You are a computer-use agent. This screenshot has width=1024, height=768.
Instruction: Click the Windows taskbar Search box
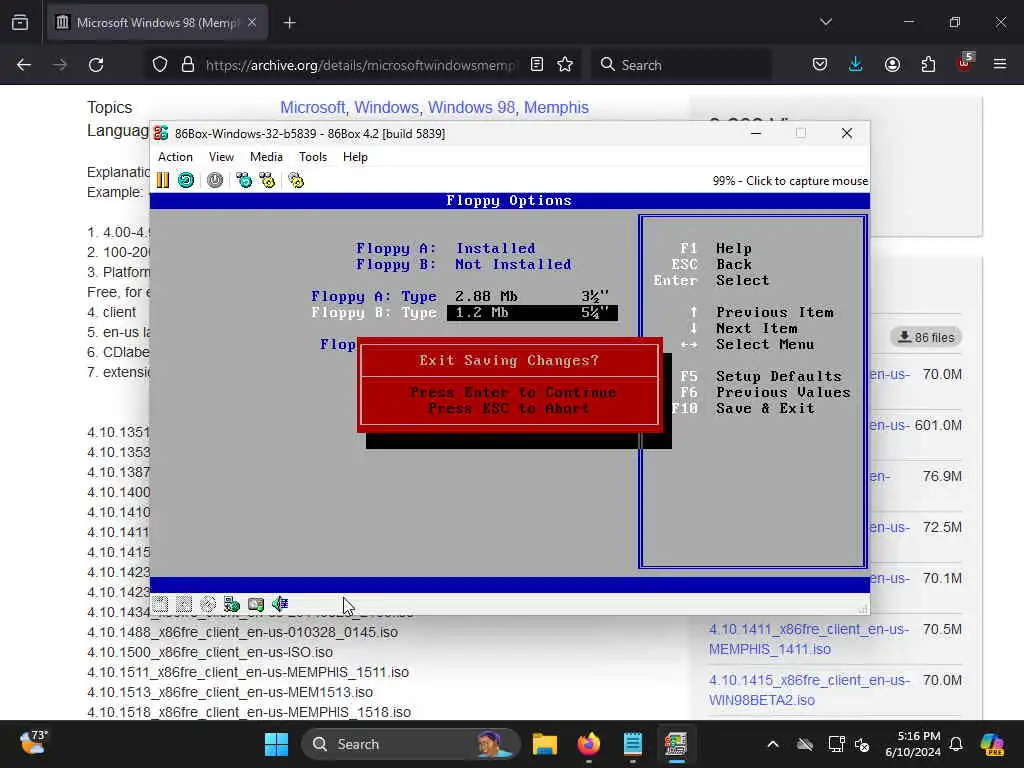pyautogui.click(x=411, y=744)
